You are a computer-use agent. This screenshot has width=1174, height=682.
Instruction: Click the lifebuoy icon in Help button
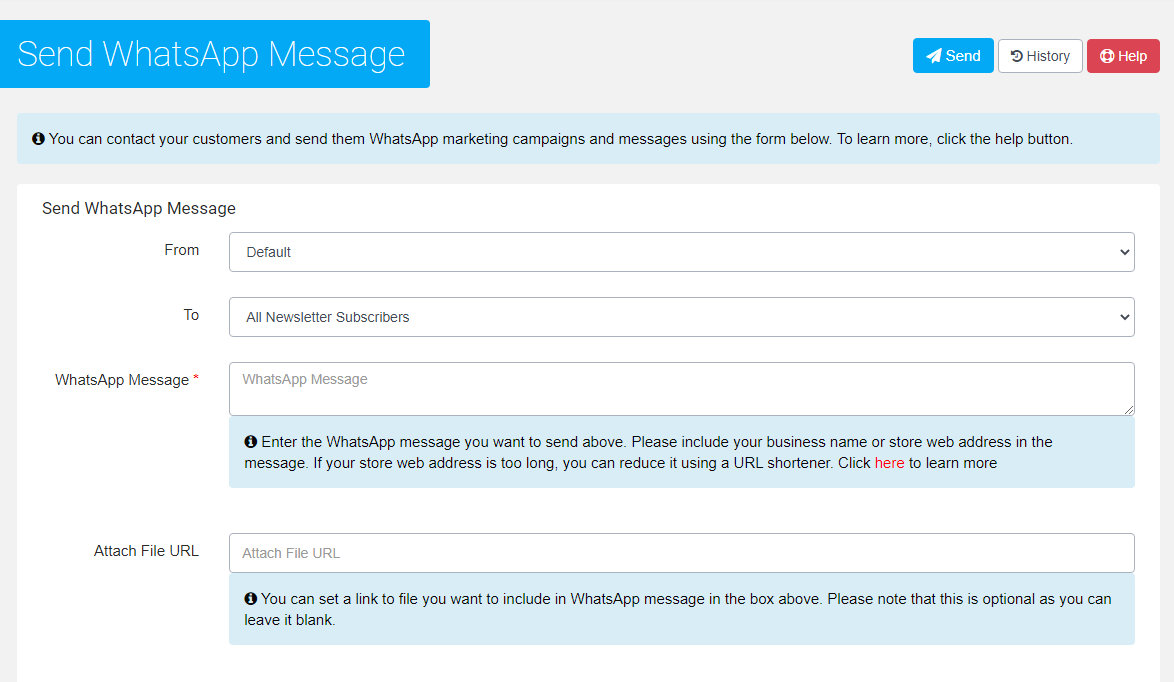coord(1107,56)
